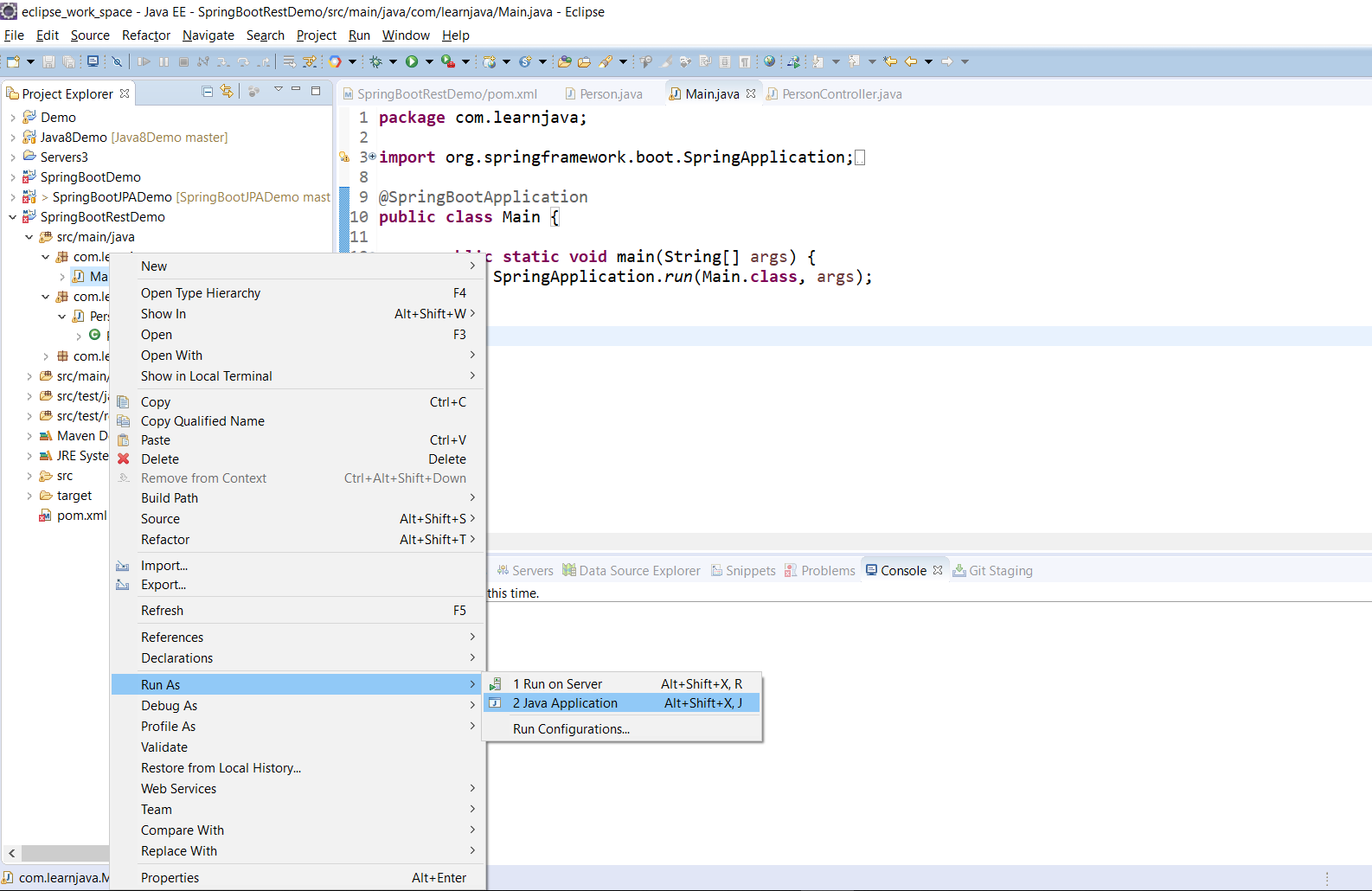
Task: Switch to the PersonController.java editor tab
Action: pyautogui.click(x=841, y=94)
